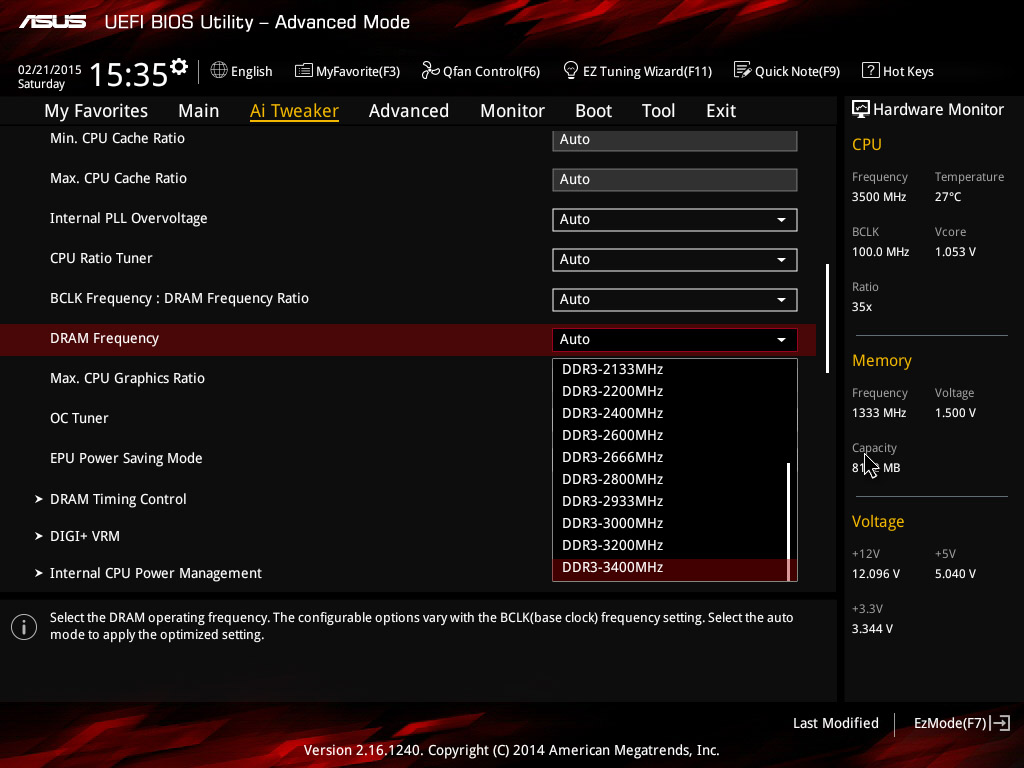Click the settings gear next to the clock
1024x768 pixels.
(x=179, y=67)
